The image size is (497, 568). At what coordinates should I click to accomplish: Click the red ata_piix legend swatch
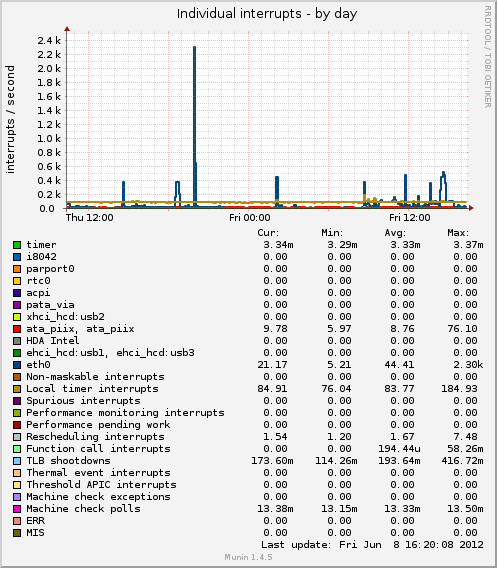coord(17,329)
